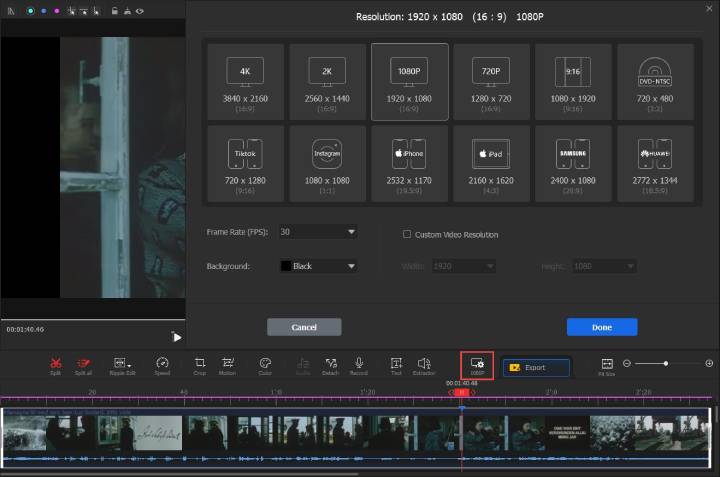The width and height of the screenshot is (720, 477).
Task: Open the Text tool
Action: click(396, 364)
